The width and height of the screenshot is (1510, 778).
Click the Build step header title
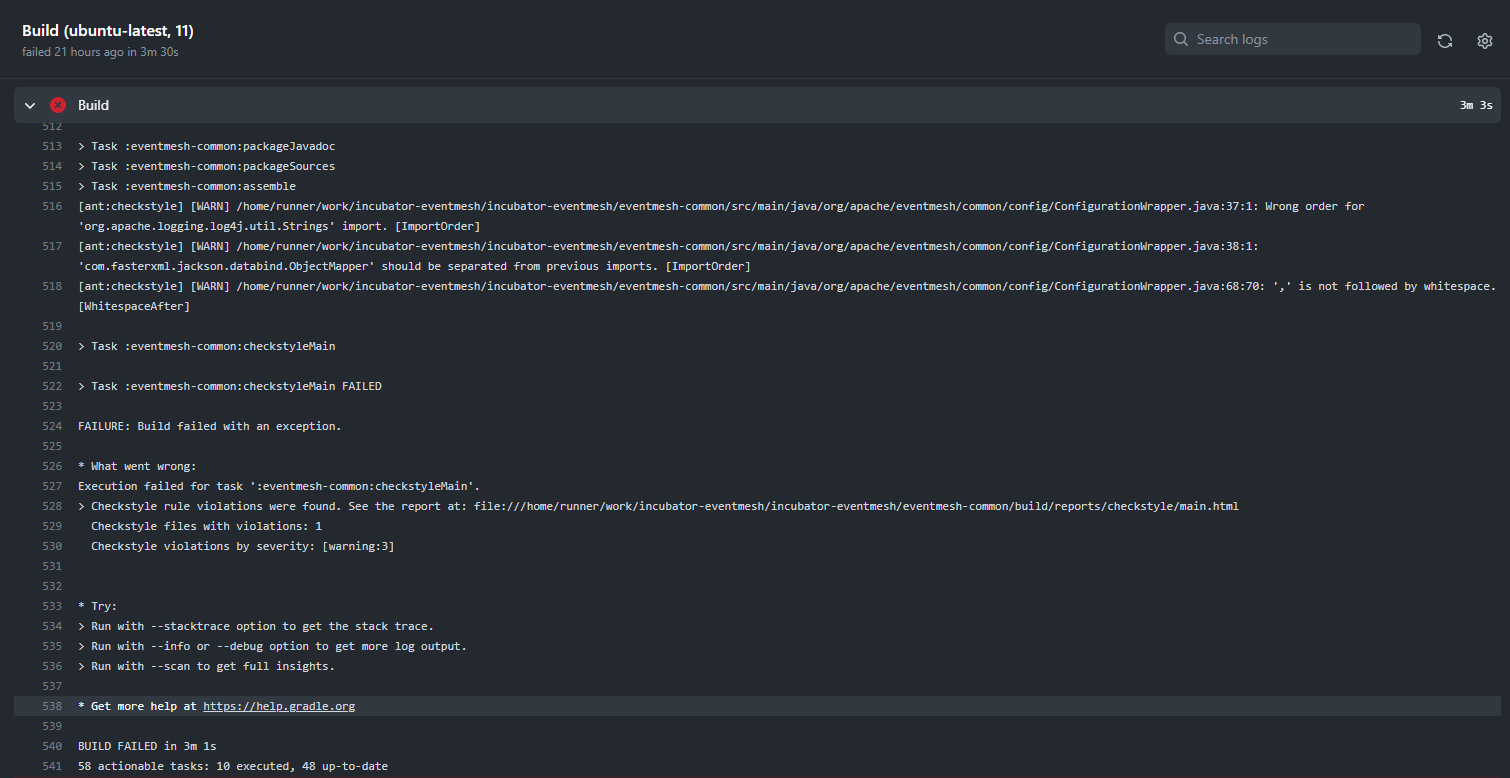(94, 105)
